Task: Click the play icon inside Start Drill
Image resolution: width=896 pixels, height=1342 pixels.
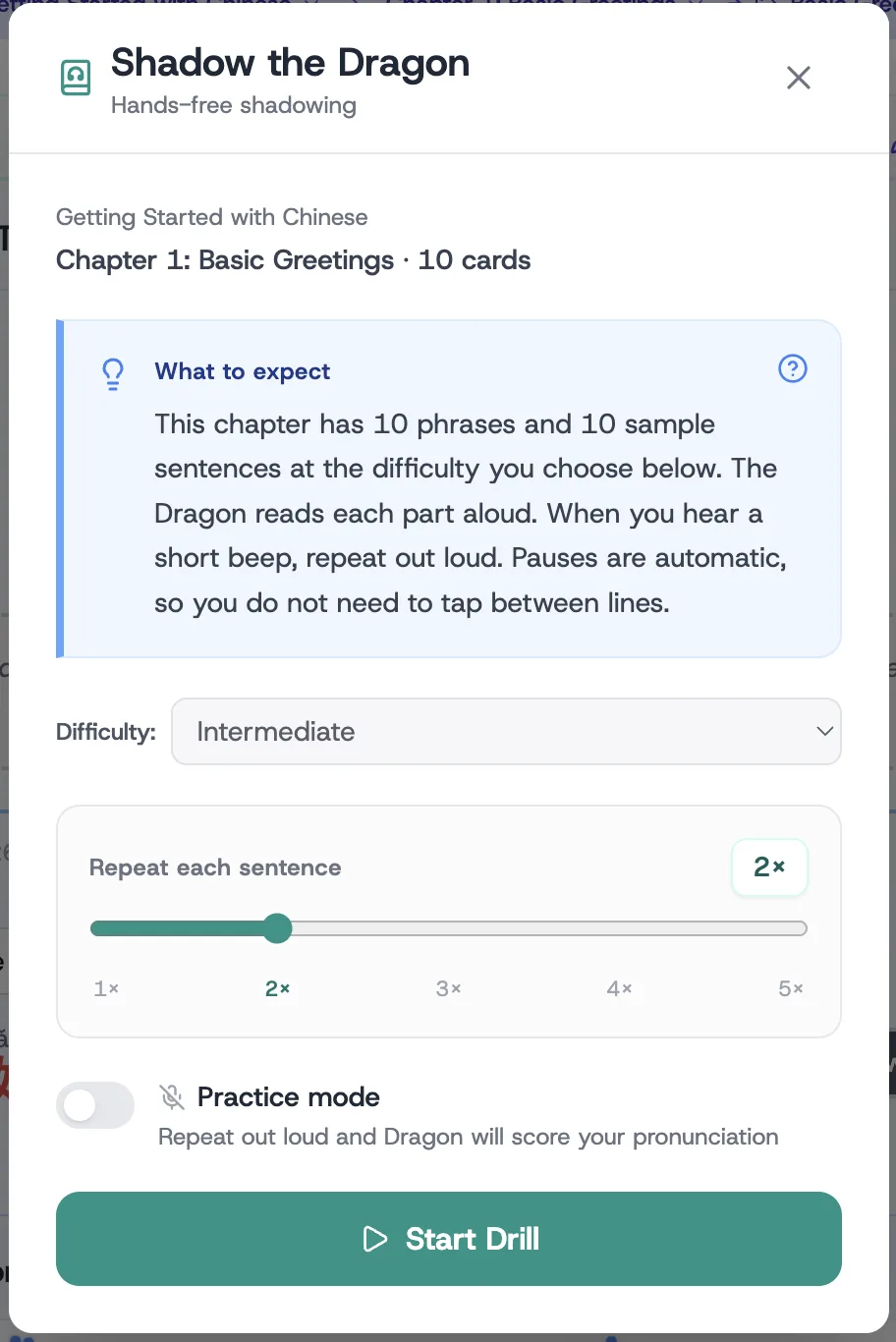Action: 374,1240
